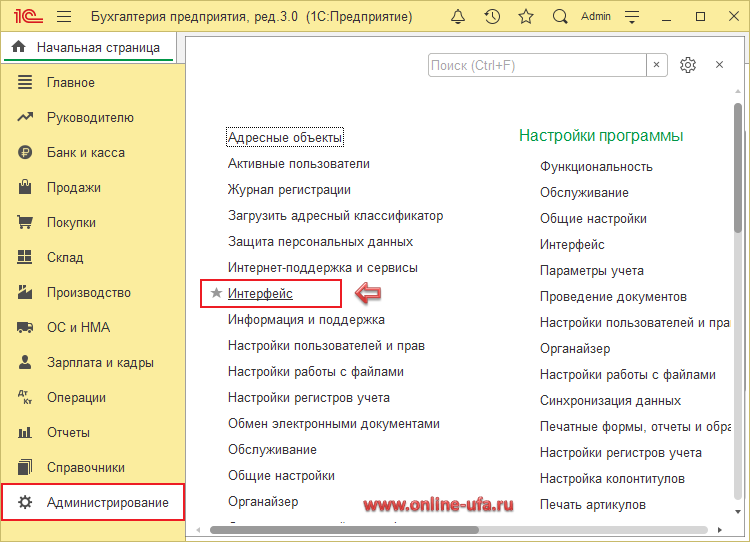Click the magnifier search icon in title bar
The height and width of the screenshot is (542, 750).
click(560, 17)
